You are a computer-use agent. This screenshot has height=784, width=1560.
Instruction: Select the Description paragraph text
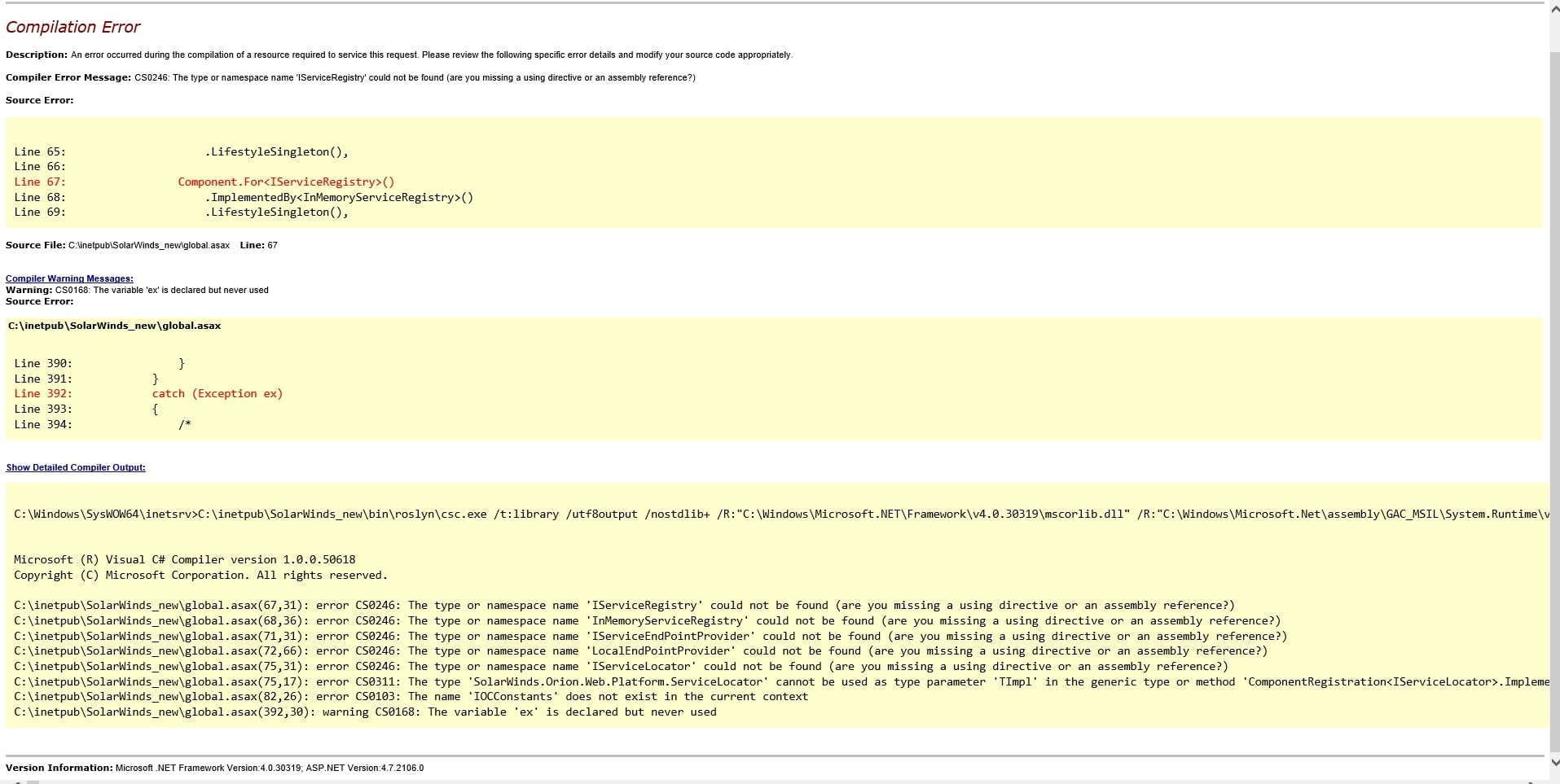[399, 55]
